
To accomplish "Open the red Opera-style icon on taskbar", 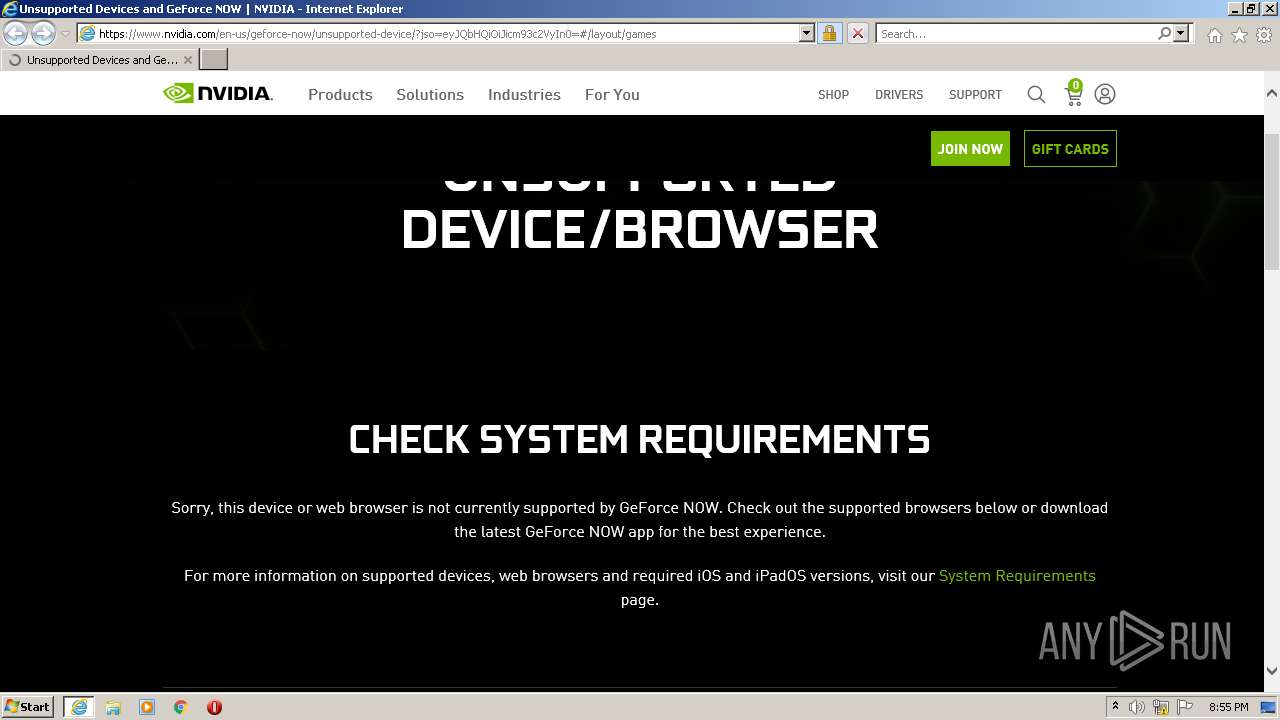I will [x=214, y=707].
